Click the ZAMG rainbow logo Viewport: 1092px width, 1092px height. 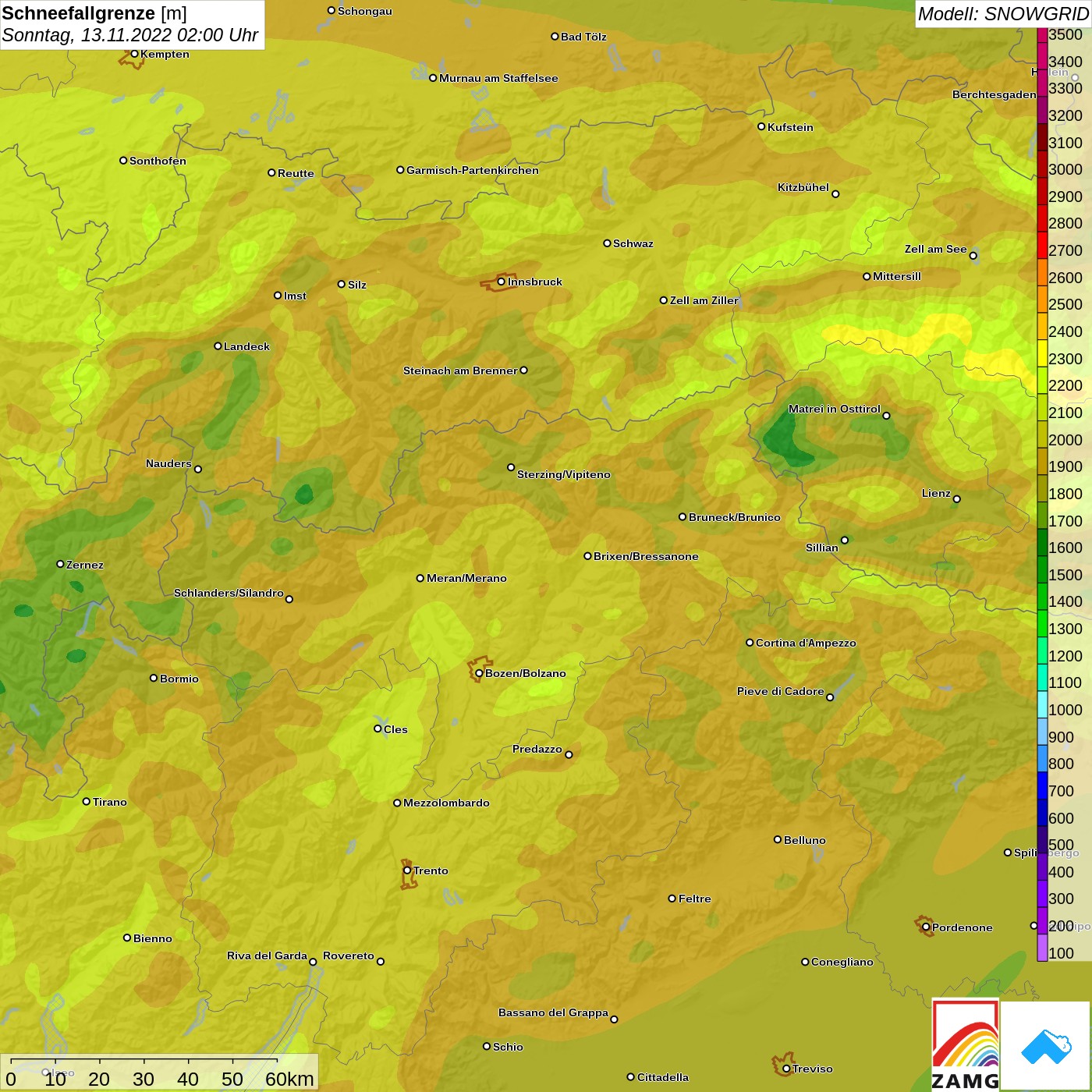click(965, 1044)
